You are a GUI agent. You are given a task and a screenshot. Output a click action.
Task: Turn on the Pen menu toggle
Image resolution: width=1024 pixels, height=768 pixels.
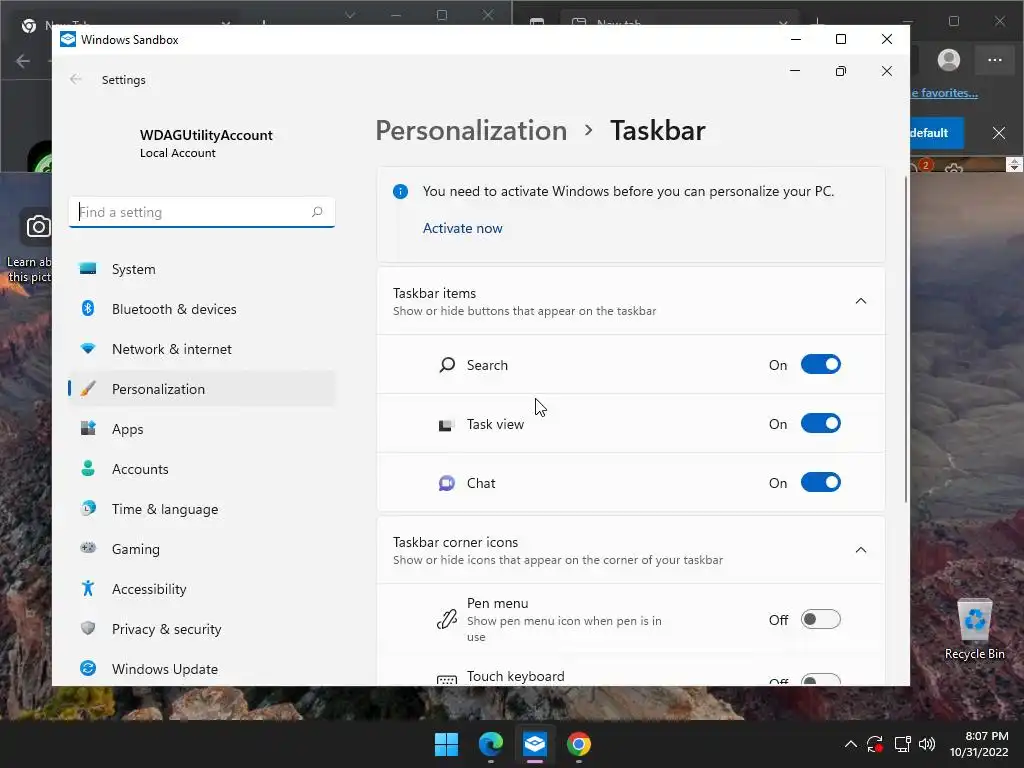click(x=821, y=619)
